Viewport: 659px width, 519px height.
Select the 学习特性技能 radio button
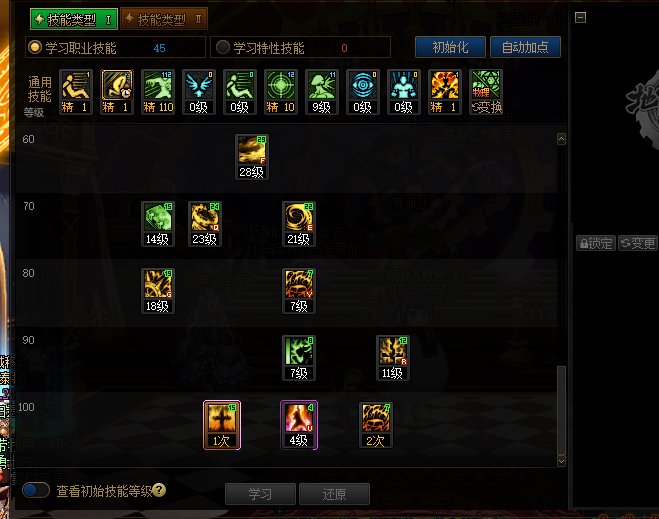tap(223, 47)
